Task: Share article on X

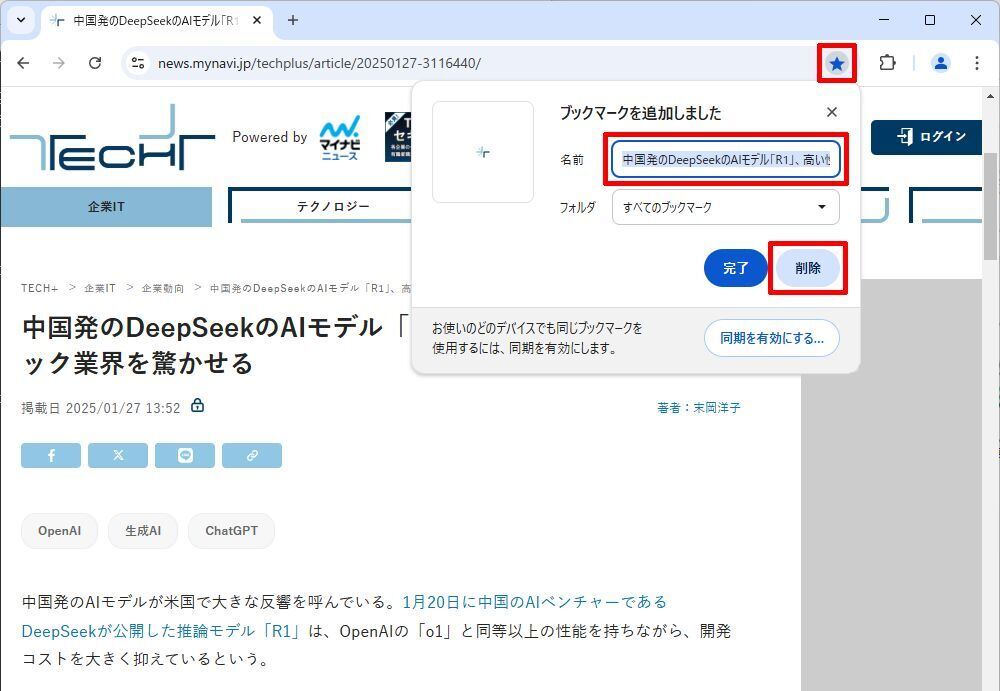Action: (118, 456)
